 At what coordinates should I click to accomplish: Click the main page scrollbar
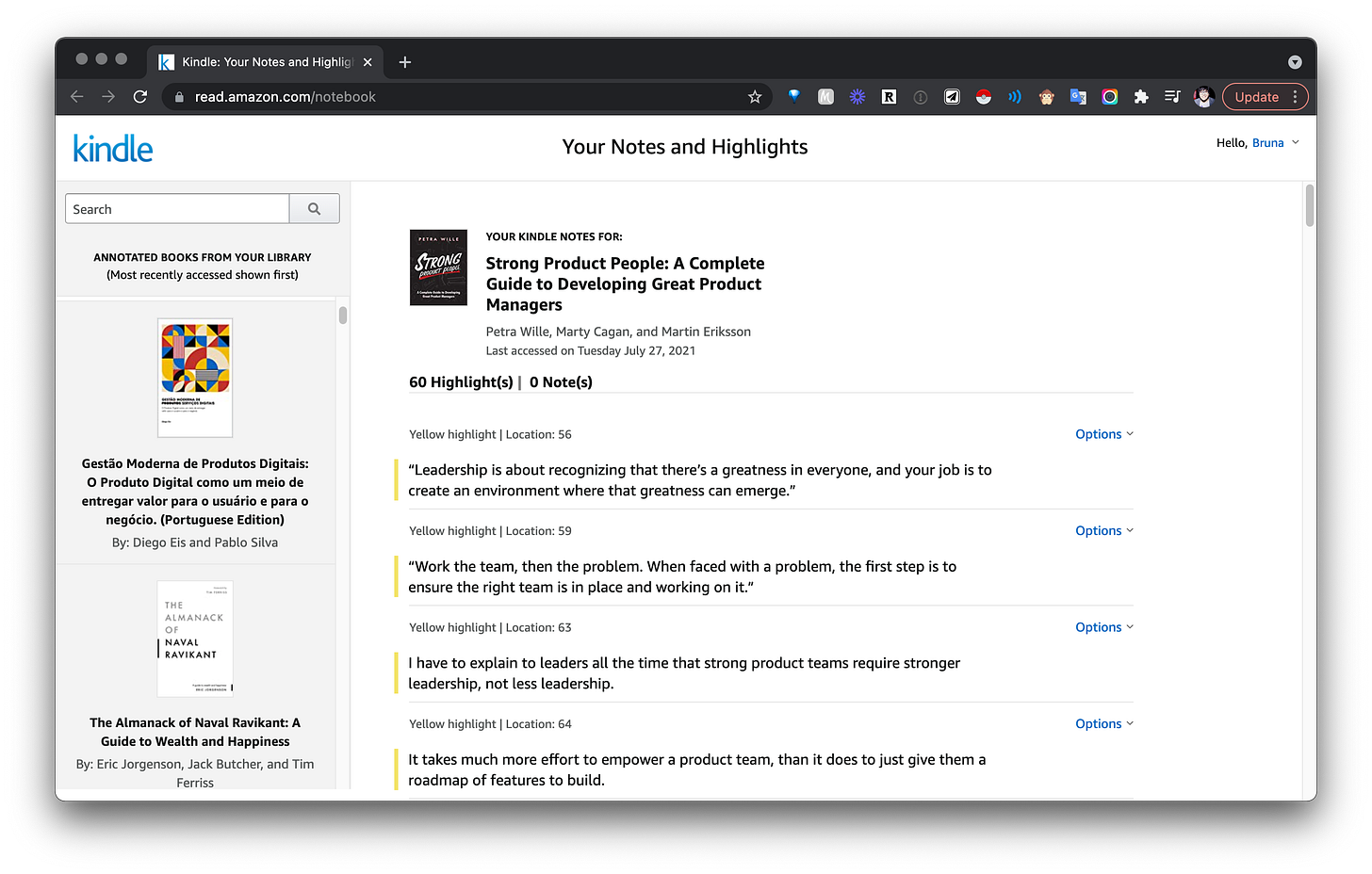click(1309, 205)
